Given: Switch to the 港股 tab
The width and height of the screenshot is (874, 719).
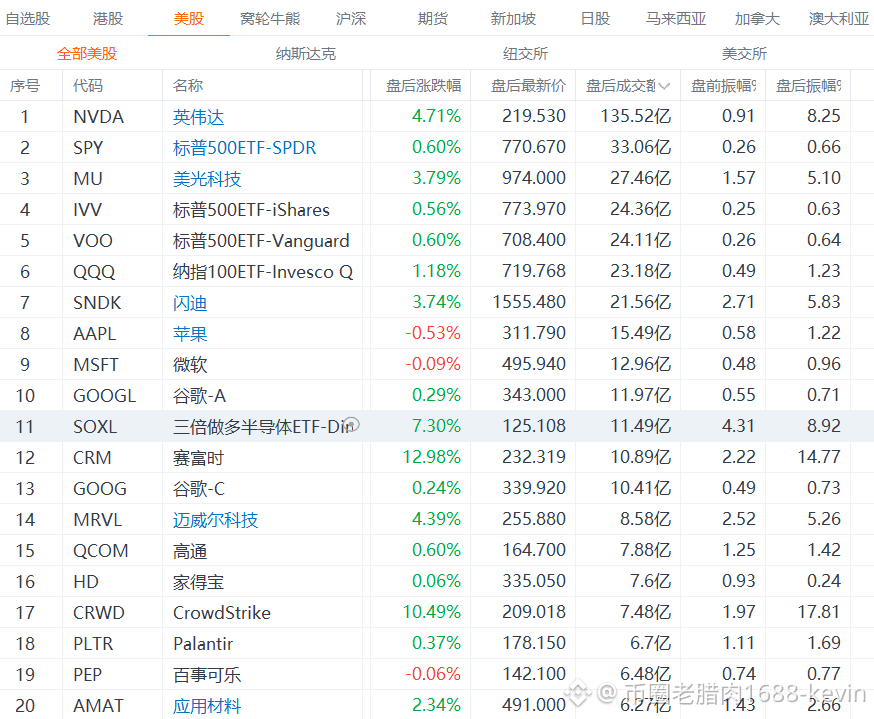Looking at the screenshot, I should 108,19.
